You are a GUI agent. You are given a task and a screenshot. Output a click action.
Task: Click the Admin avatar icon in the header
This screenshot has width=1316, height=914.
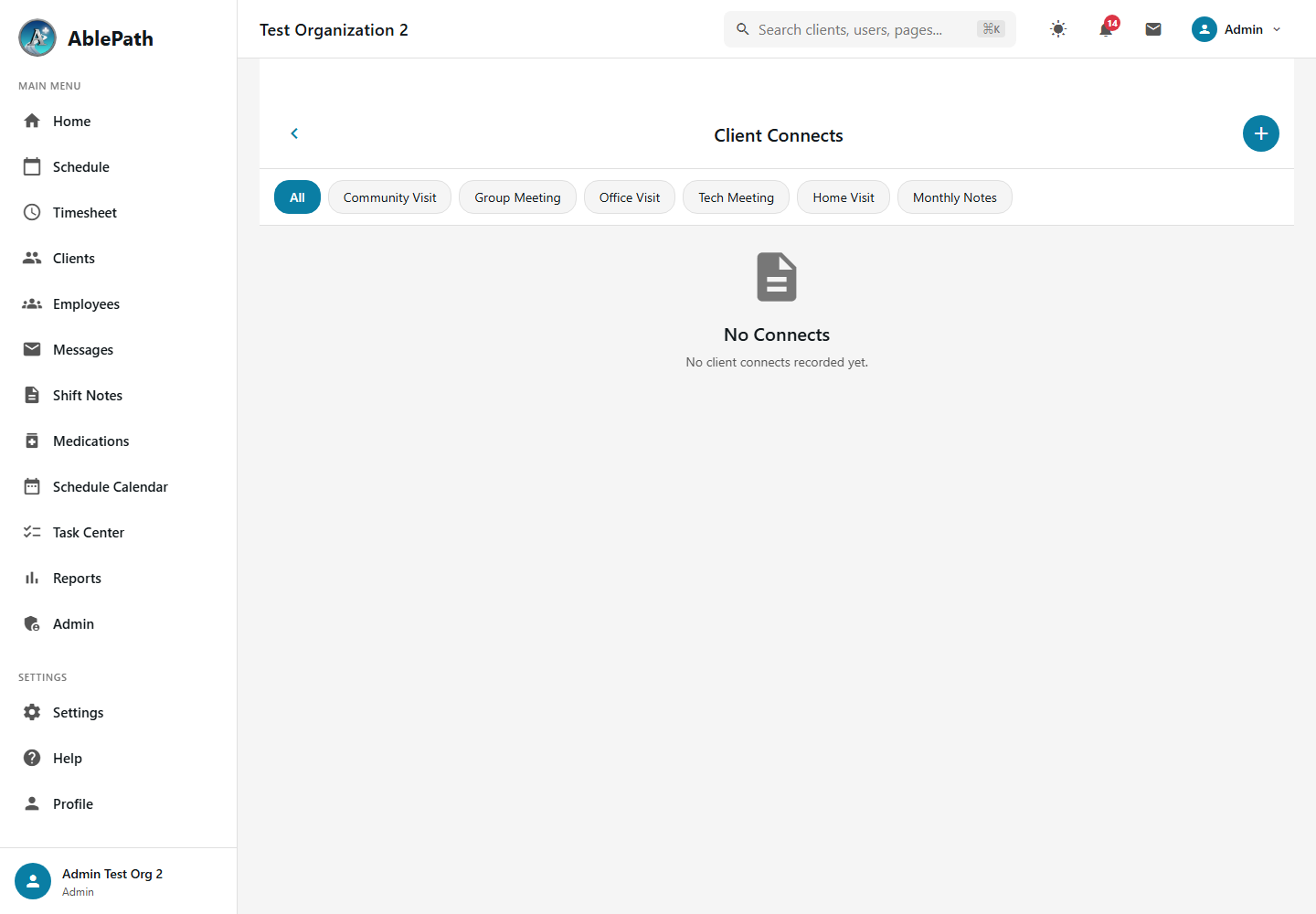tap(1205, 29)
